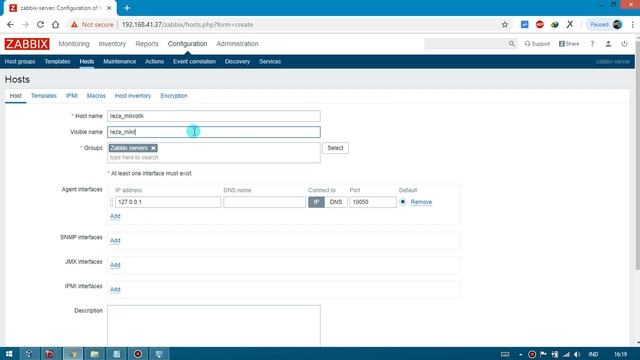Open the Services submenu
Viewport: 640px width, 360px height.
click(270, 62)
